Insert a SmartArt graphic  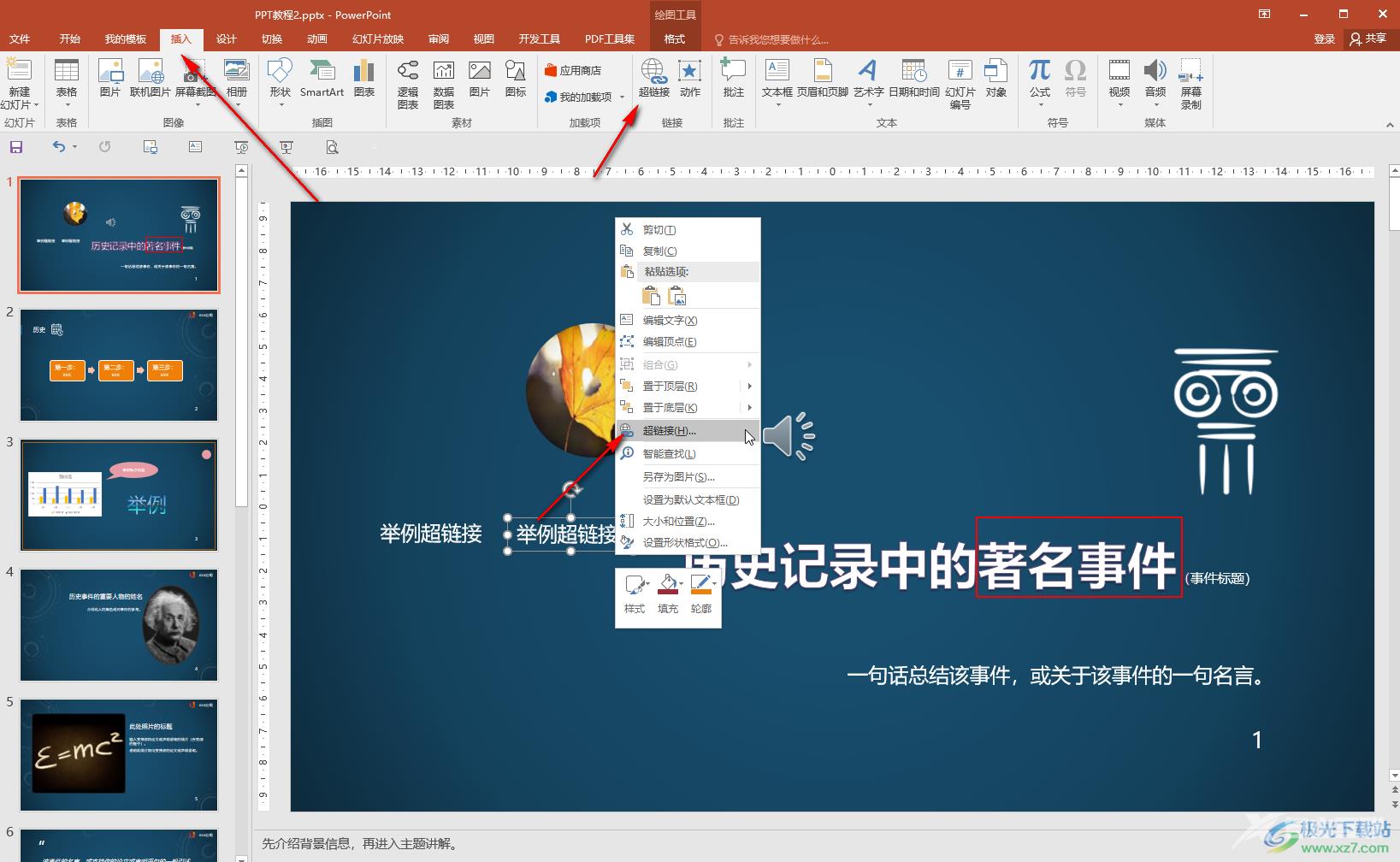[322, 79]
